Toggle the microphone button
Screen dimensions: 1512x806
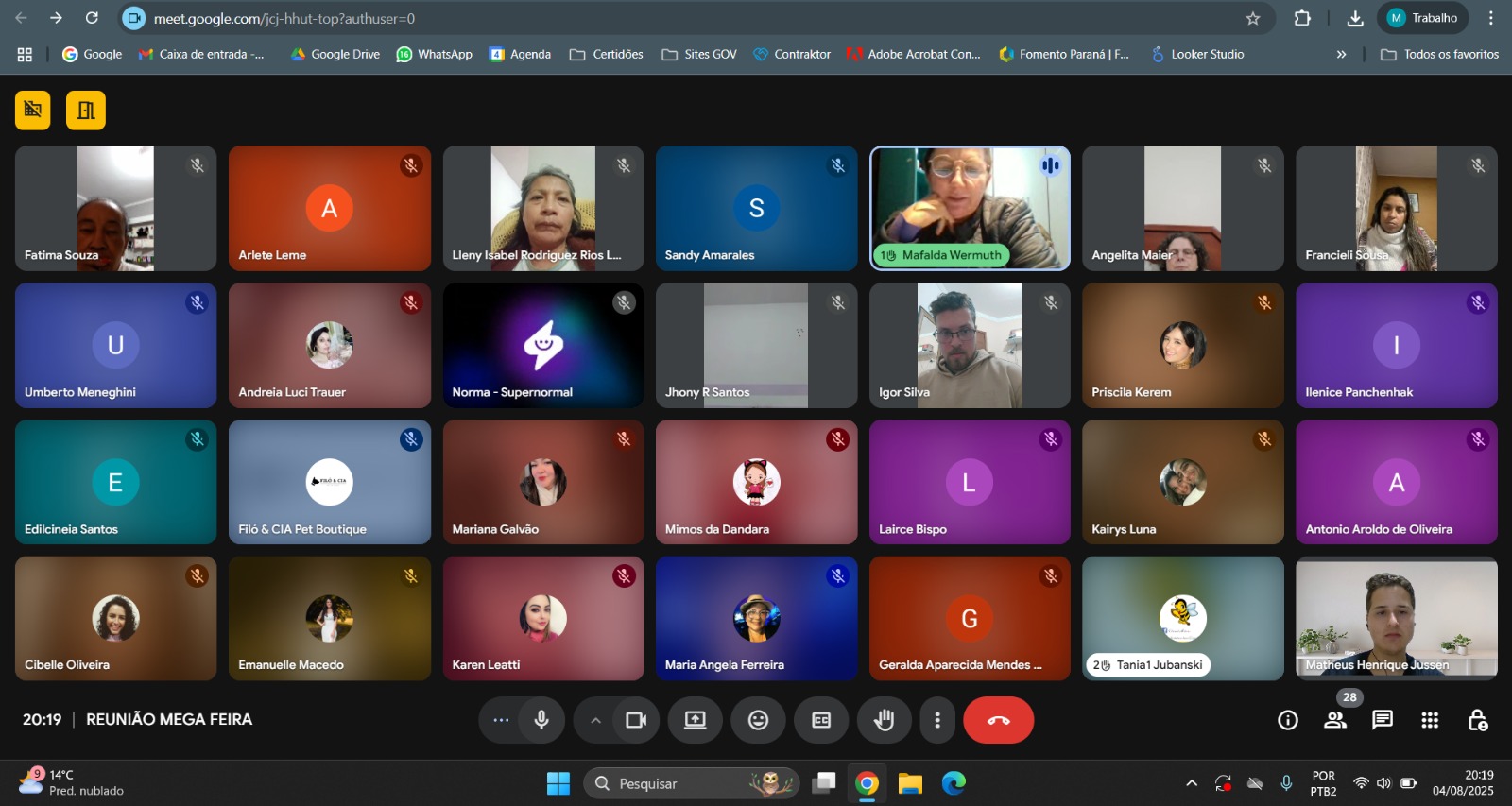(x=541, y=720)
